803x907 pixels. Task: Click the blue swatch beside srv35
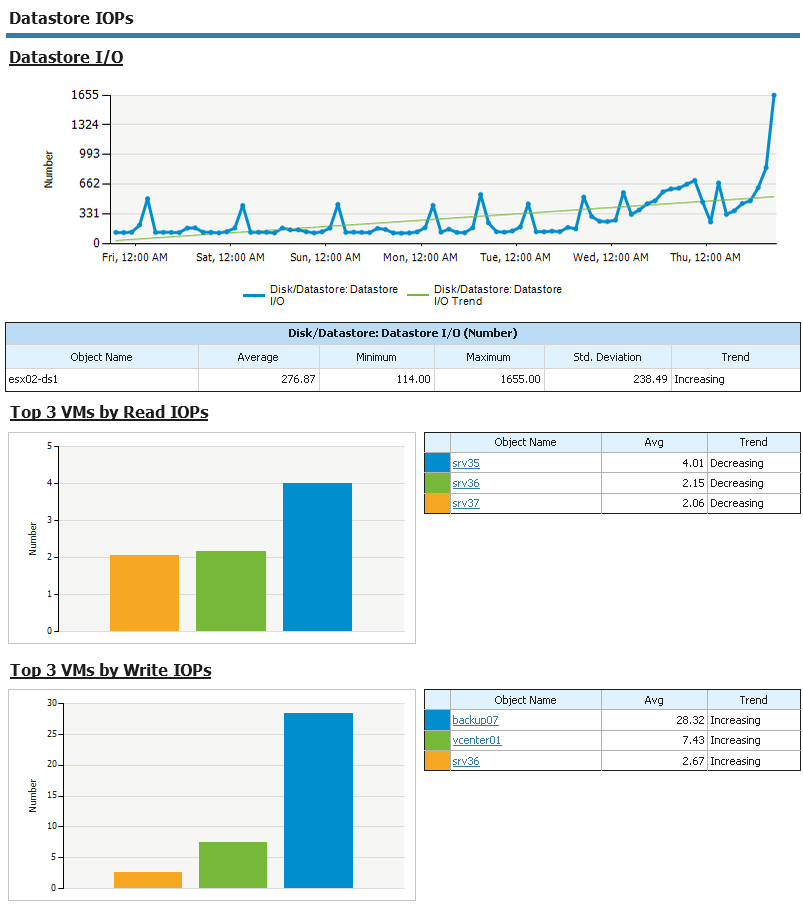tap(437, 463)
